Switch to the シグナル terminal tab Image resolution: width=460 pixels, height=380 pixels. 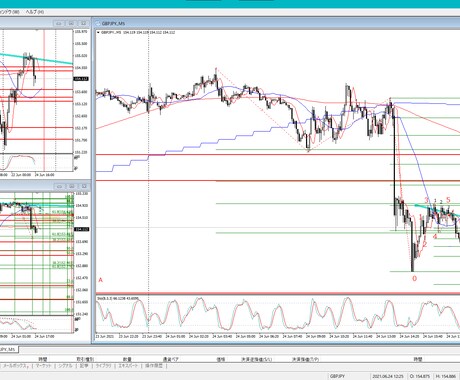(65, 366)
